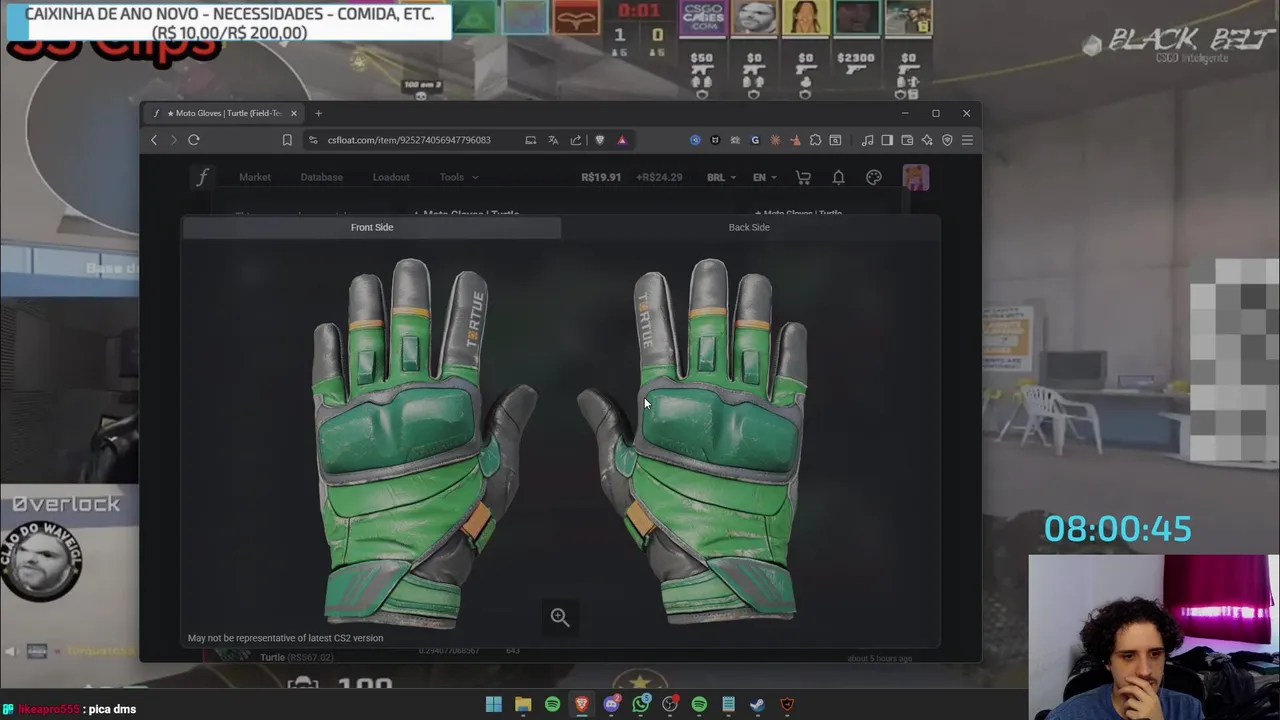Open the translate page icon
Viewport: 1280px width, 720px height.
[553, 140]
